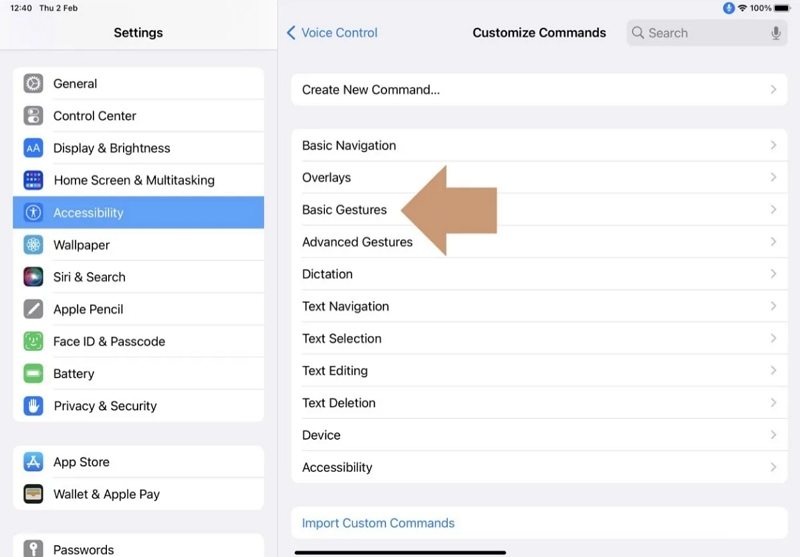Tap the Apple Pencil icon
The width and height of the screenshot is (800, 557).
point(34,309)
